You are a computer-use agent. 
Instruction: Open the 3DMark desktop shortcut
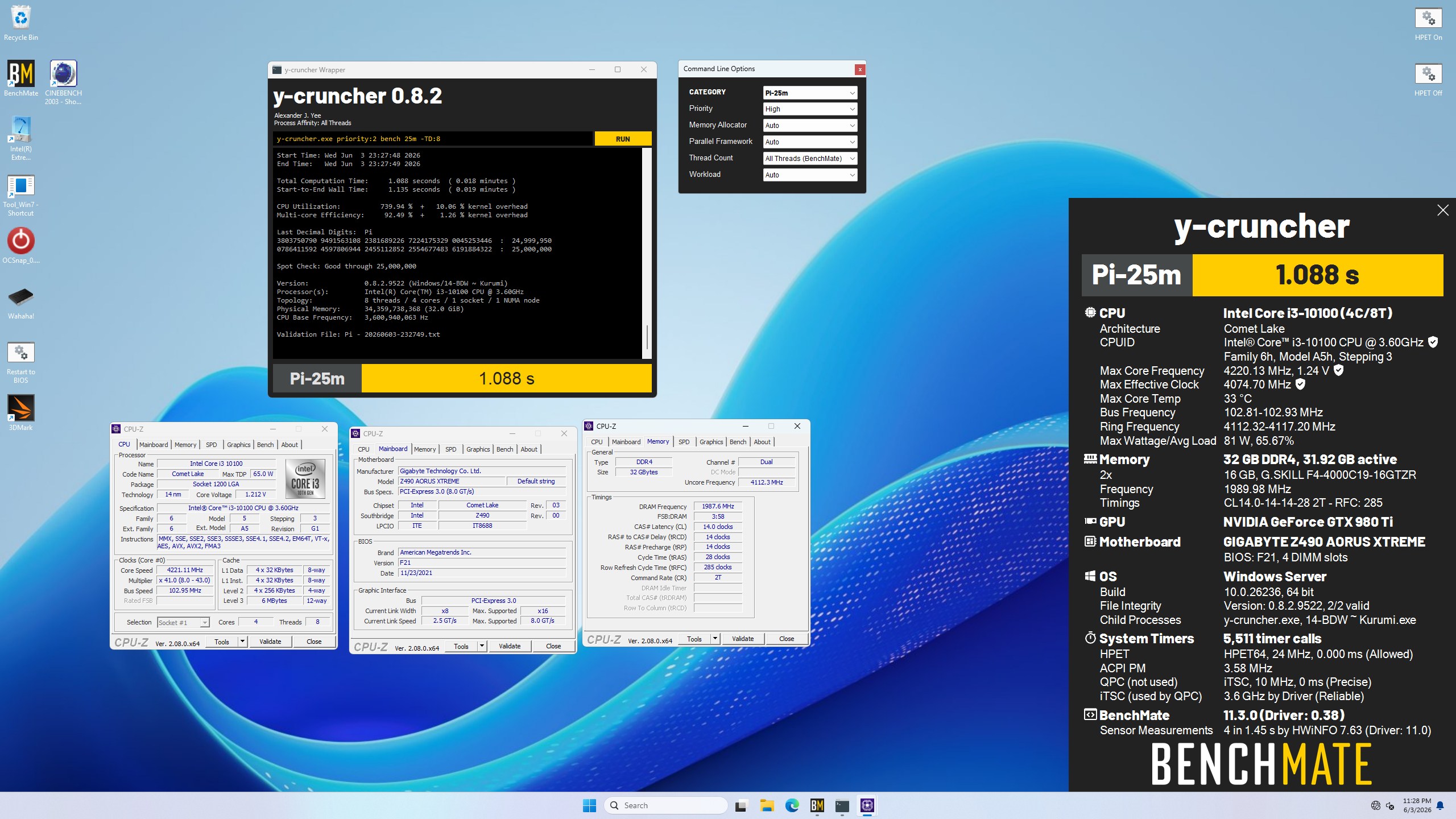tap(21, 412)
